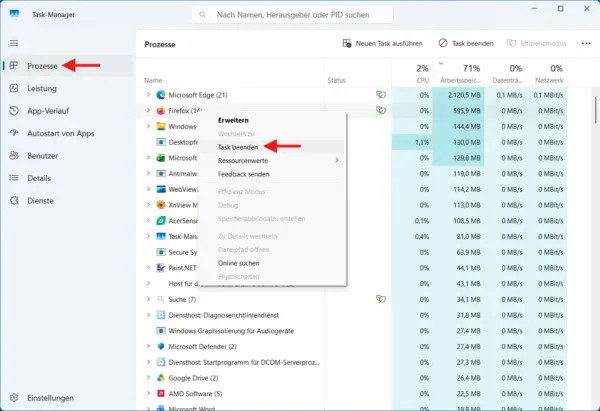600x411 pixels.
Task: Click the Benutzer users icon
Action: point(14,155)
